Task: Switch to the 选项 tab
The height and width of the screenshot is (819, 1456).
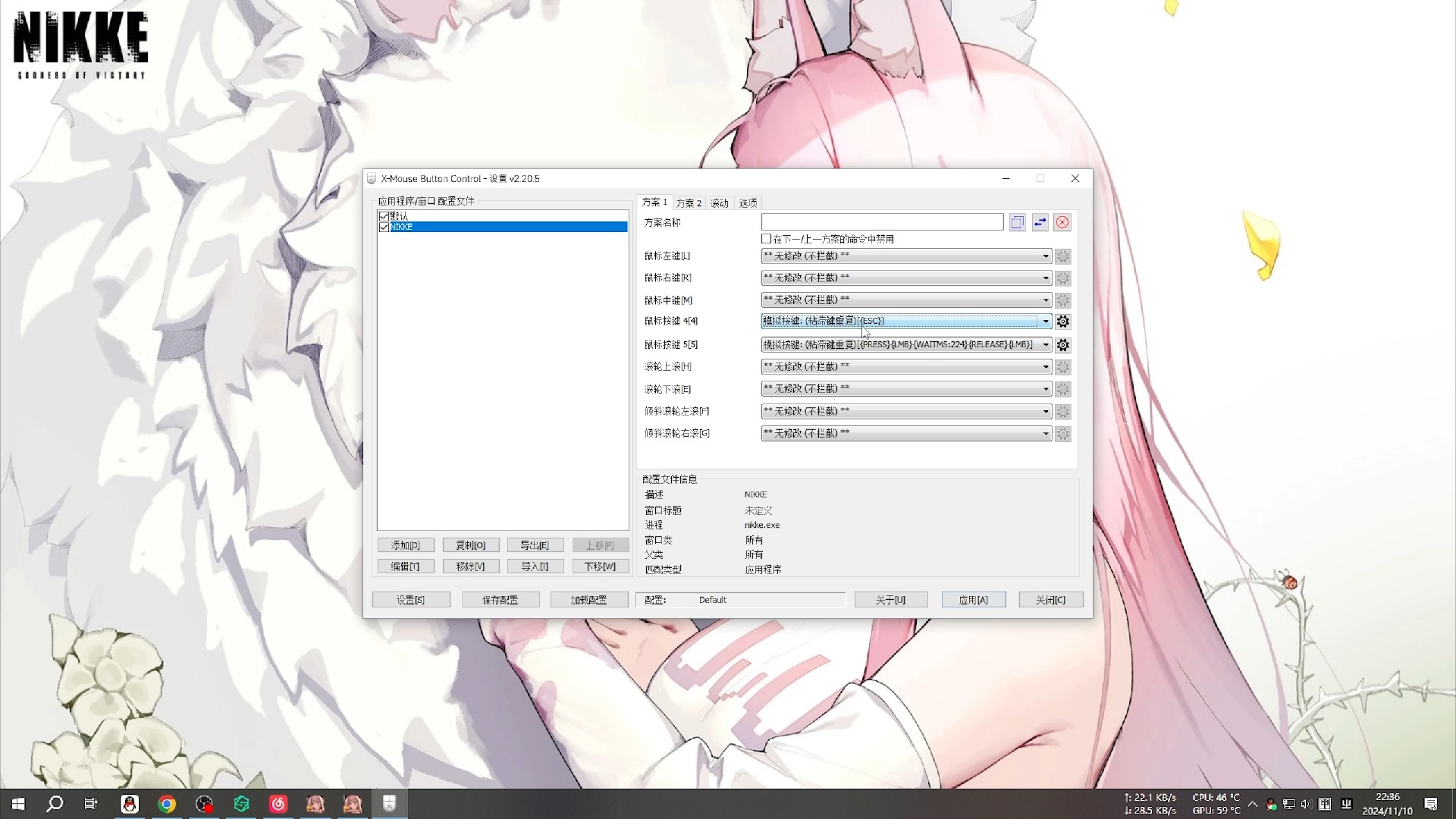Action: [748, 203]
